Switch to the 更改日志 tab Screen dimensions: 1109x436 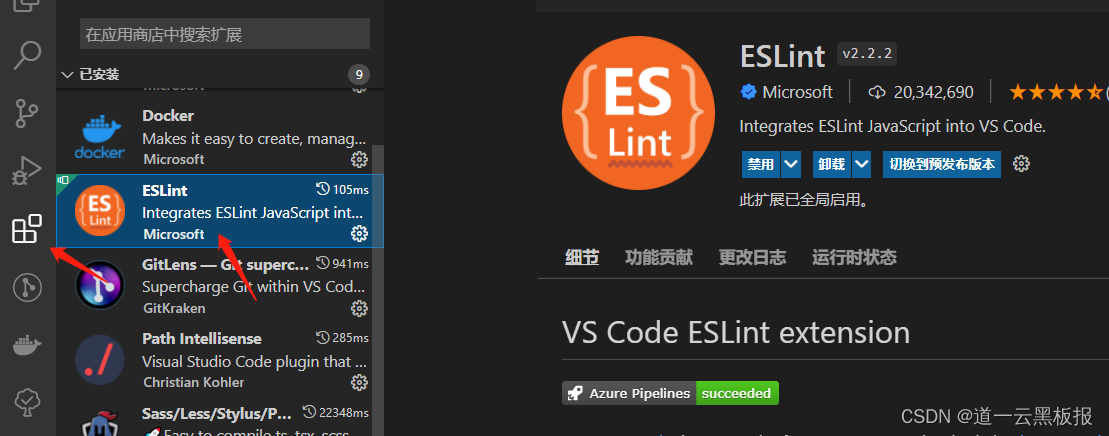752,257
